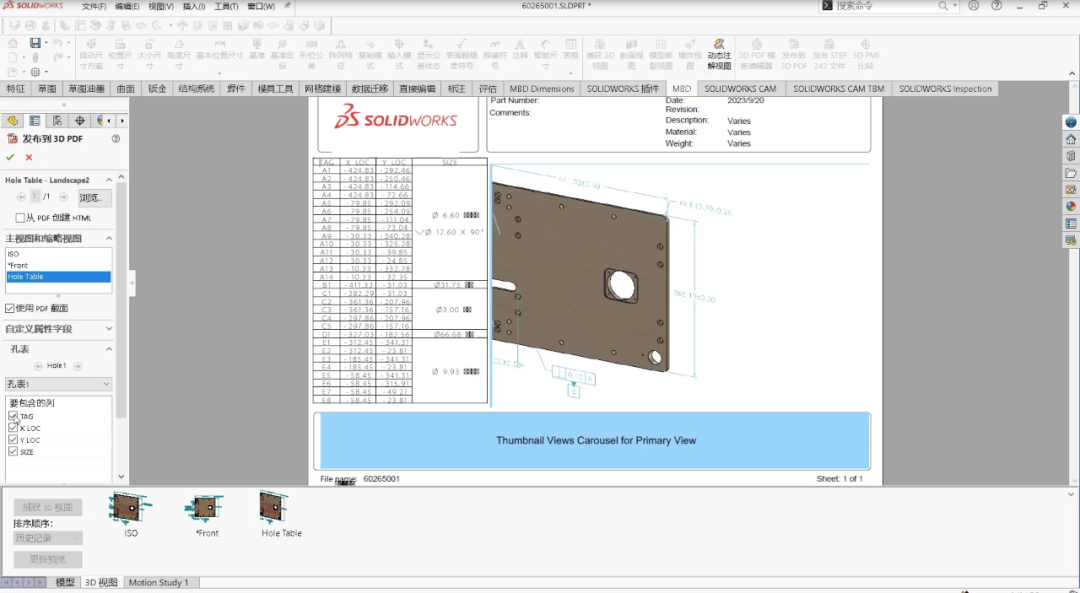The width and height of the screenshot is (1080, 593).
Task: Click the save icon in the top toolbar
Action: (35, 43)
